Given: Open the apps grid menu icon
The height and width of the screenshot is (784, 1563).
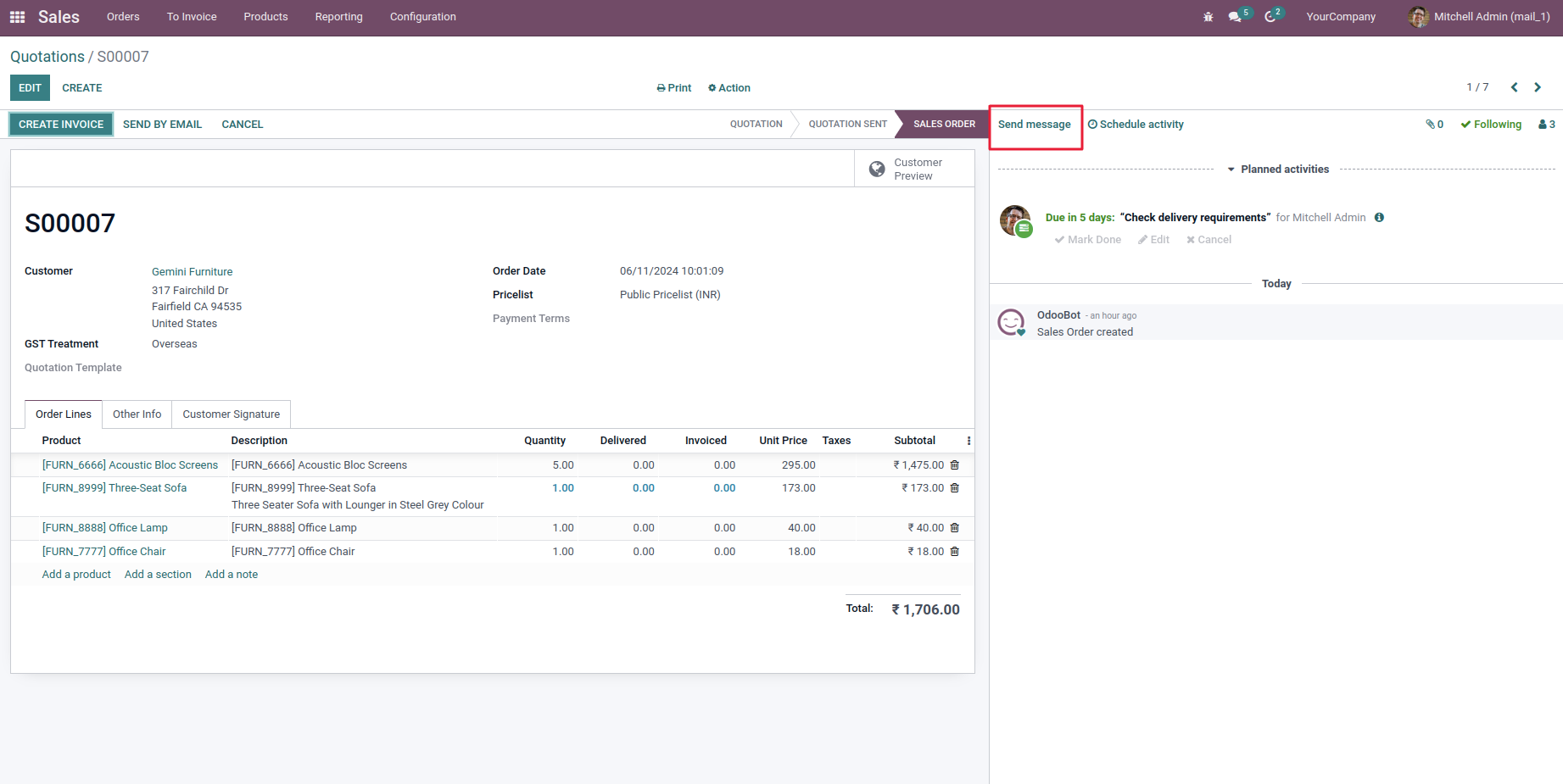Looking at the screenshot, I should click(x=17, y=17).
